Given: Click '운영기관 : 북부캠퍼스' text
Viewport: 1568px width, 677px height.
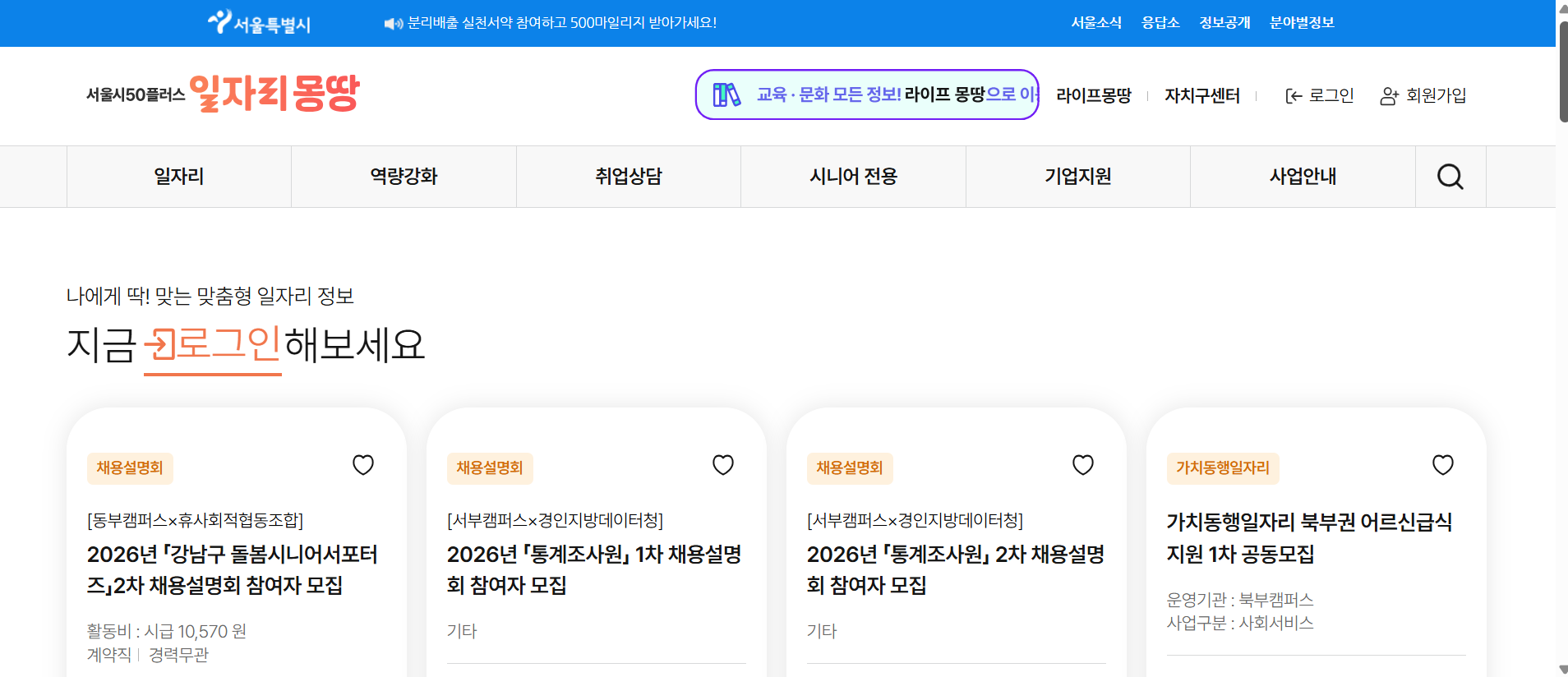Looking at the screenshot, I should click(x=1240, y=600).
